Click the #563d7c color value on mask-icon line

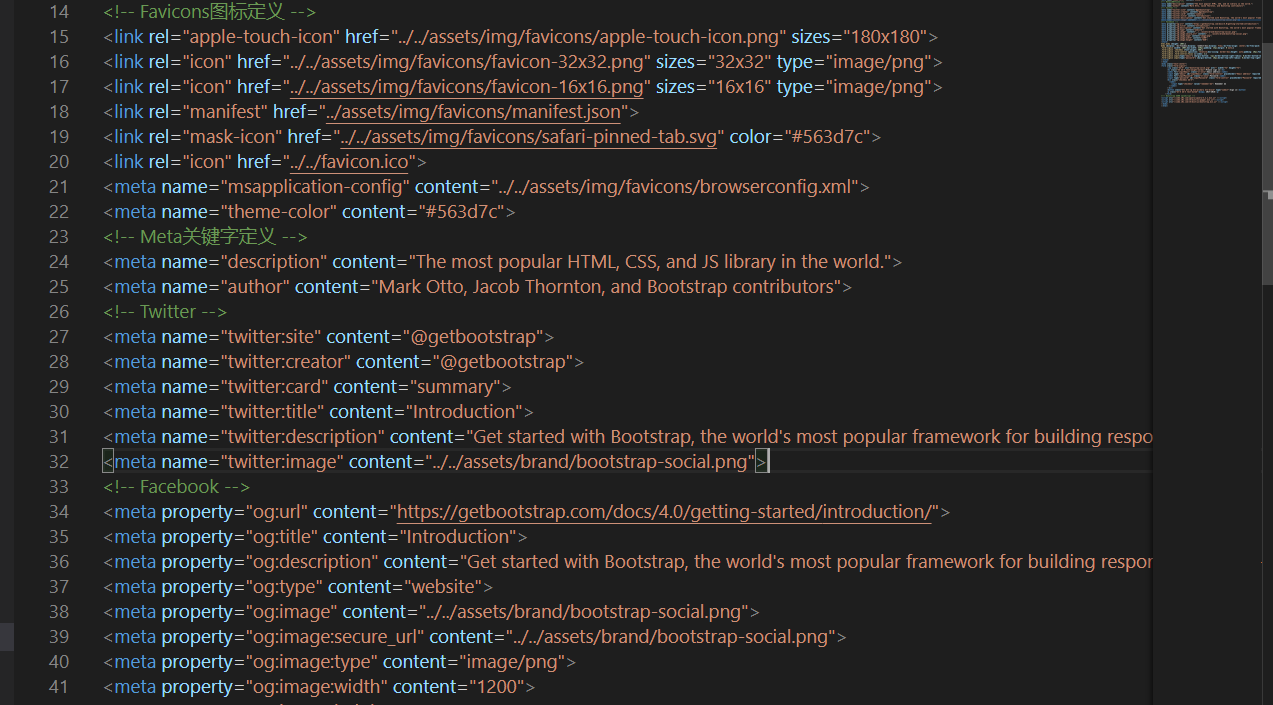point(826,137)
